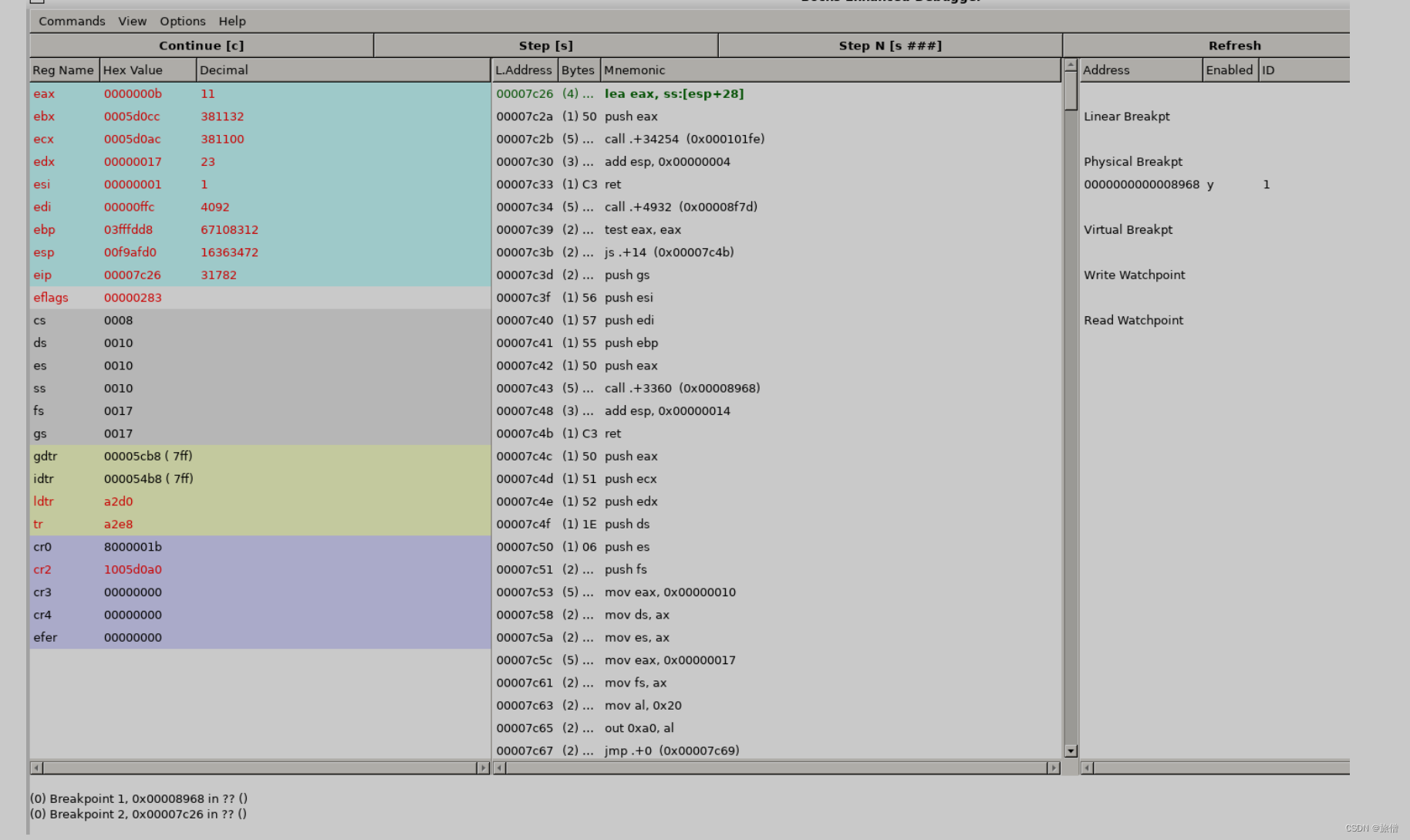Select the push gs instruction
Screen dimensions: 1410x840
(777, 275)
